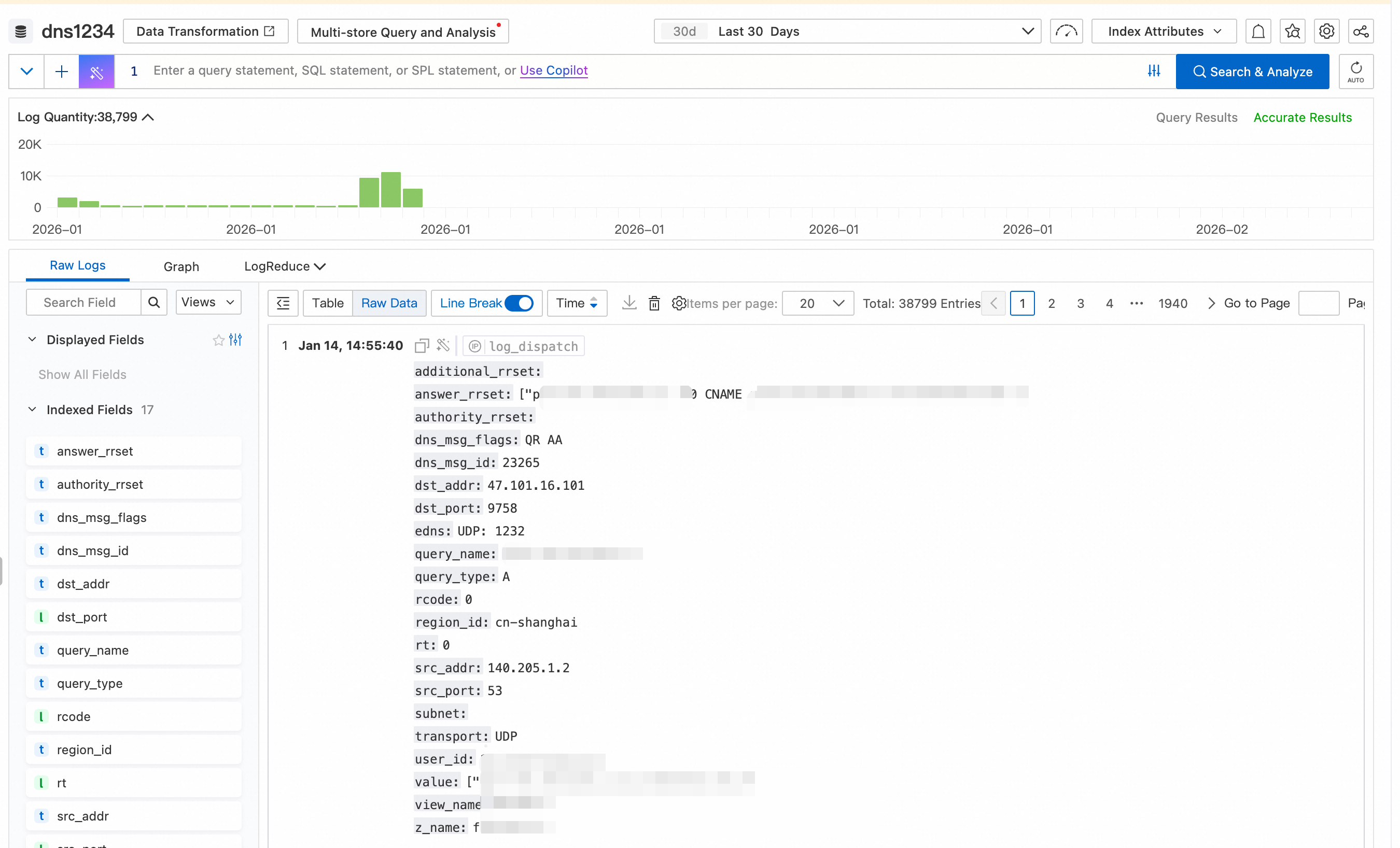
Task: Click the star favorites icon in header
Action: tap(1292, 31)
